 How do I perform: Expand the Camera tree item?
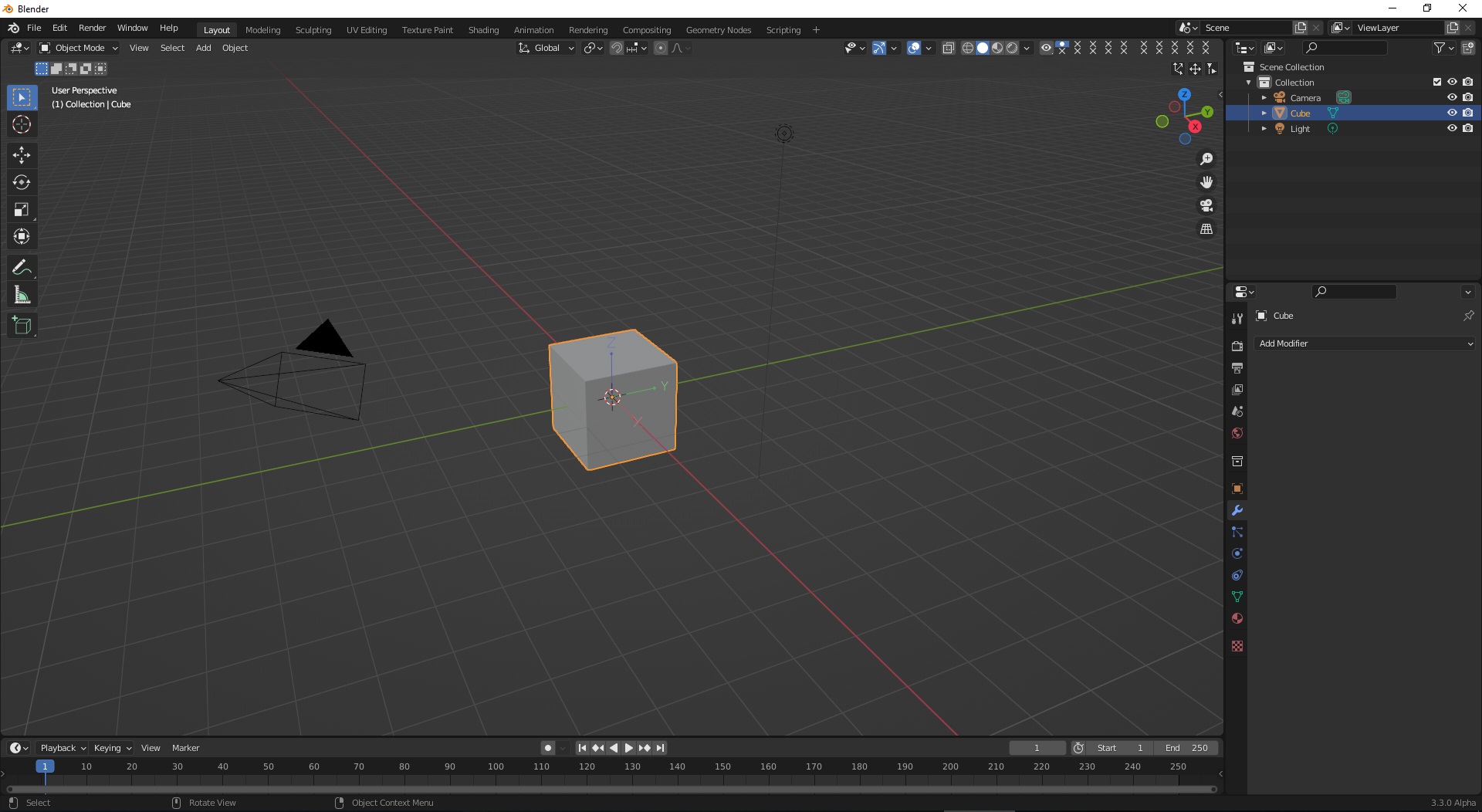click(x=1264, y=98)
